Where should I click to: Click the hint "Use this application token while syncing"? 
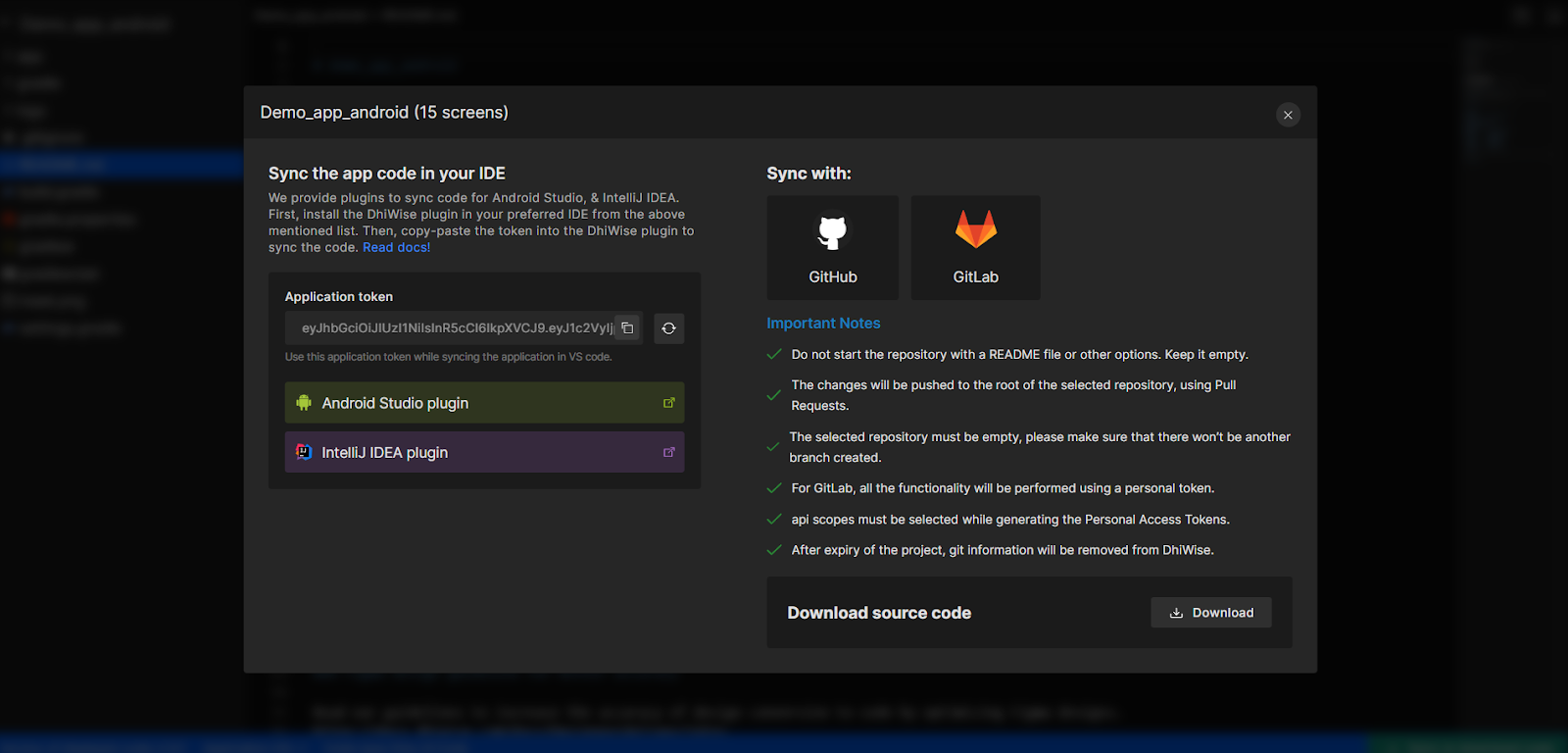coord(448,357)
